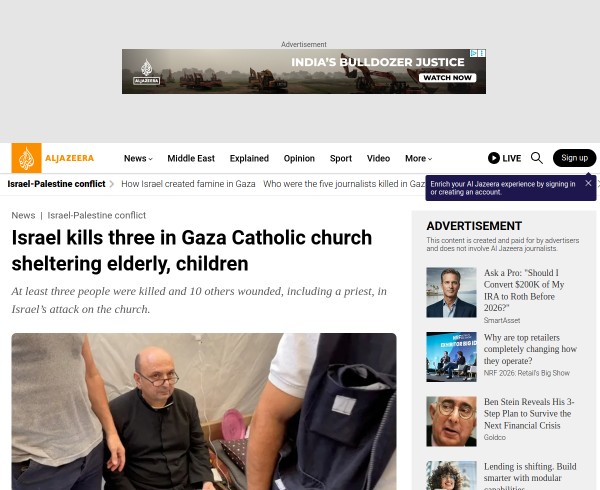The height and width of the screenshot is (490, 600).
Task: Click the News breadcrumb link
Action: pyautogui.click(x=23, y=215)
